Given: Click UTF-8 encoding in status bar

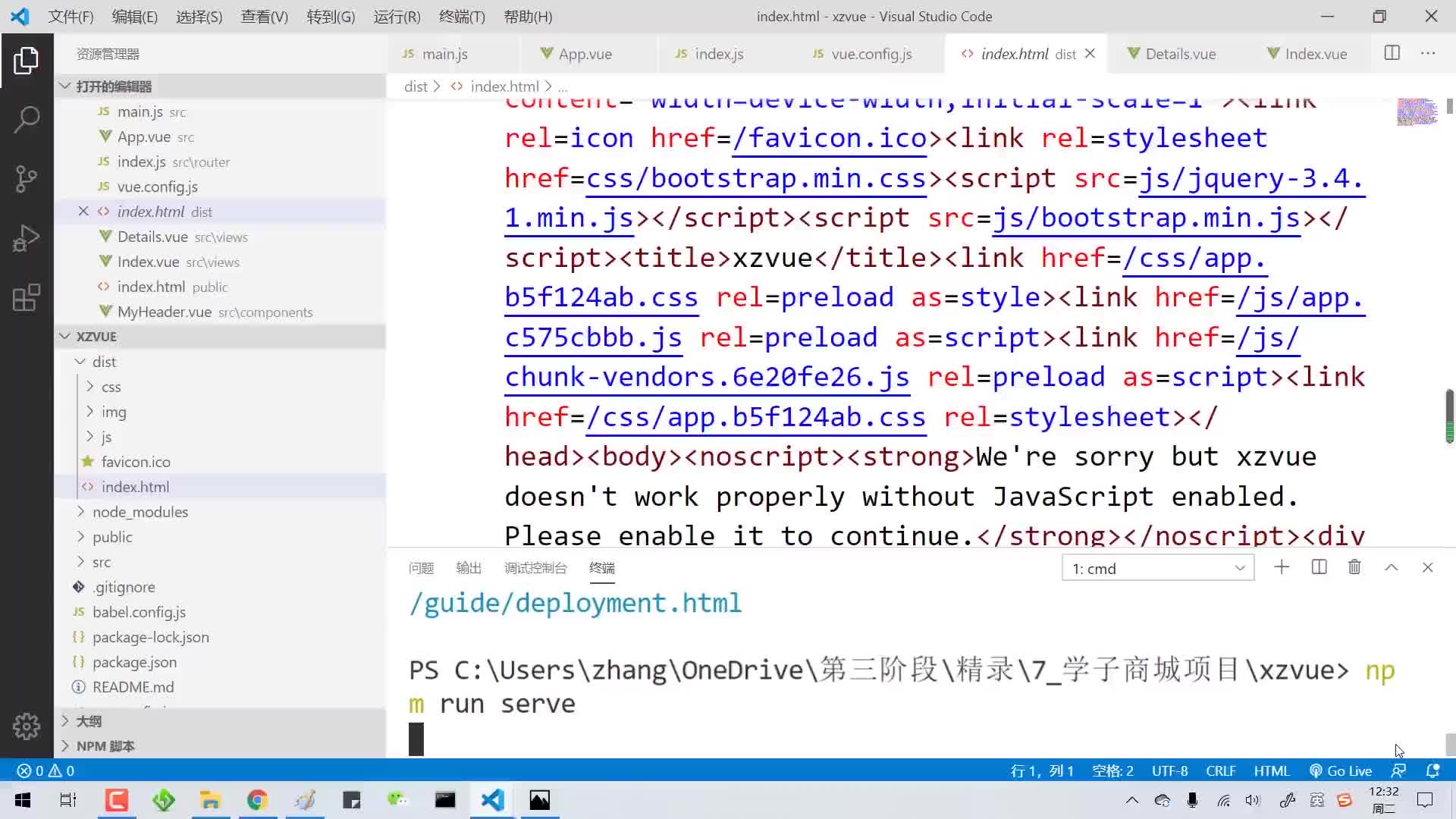Looking at the screenshot, I should [x=1170, y=770].
